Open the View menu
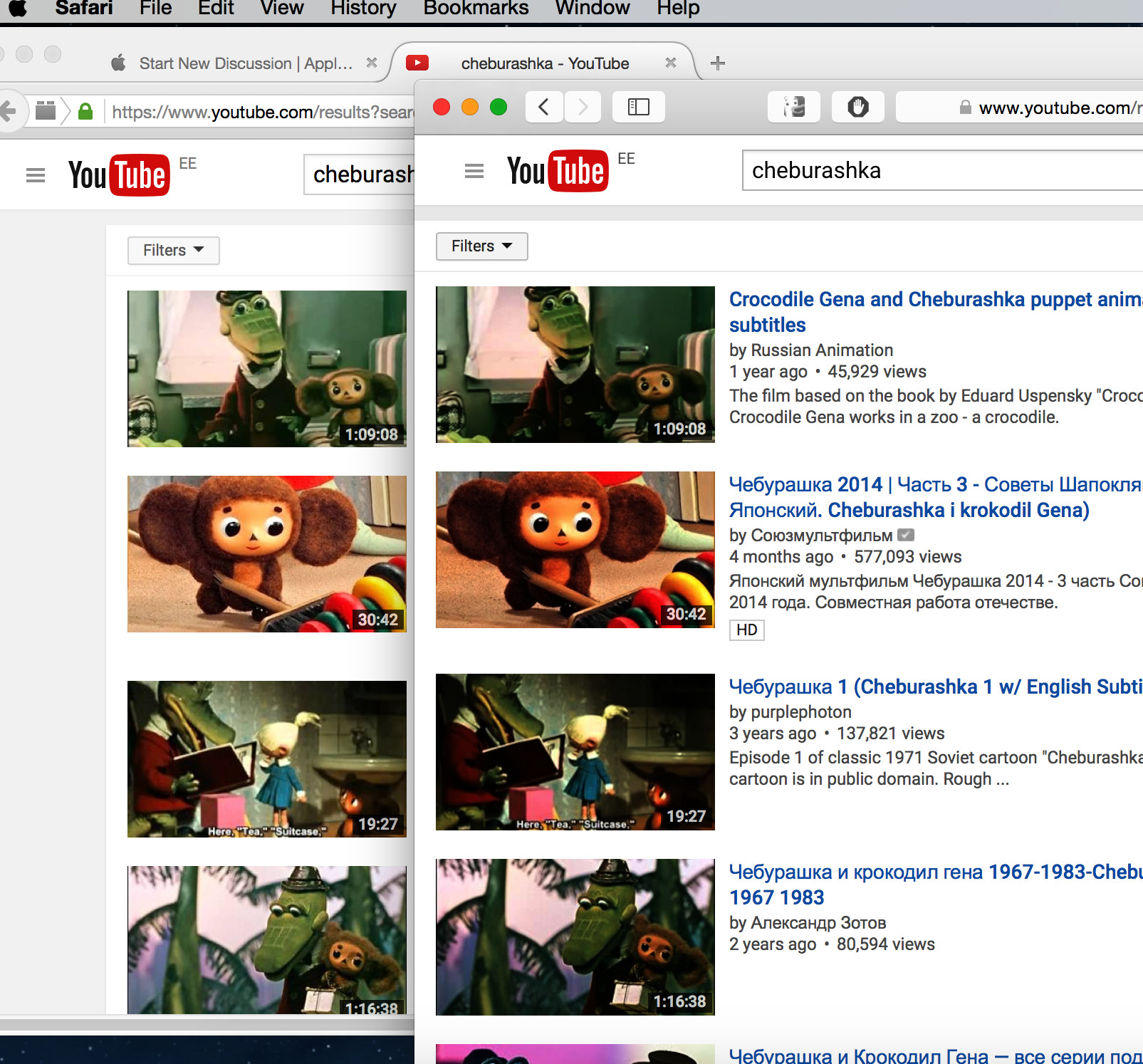Image resolution: width=1143 pixels, height=1064 pixels. pos(282,8)
